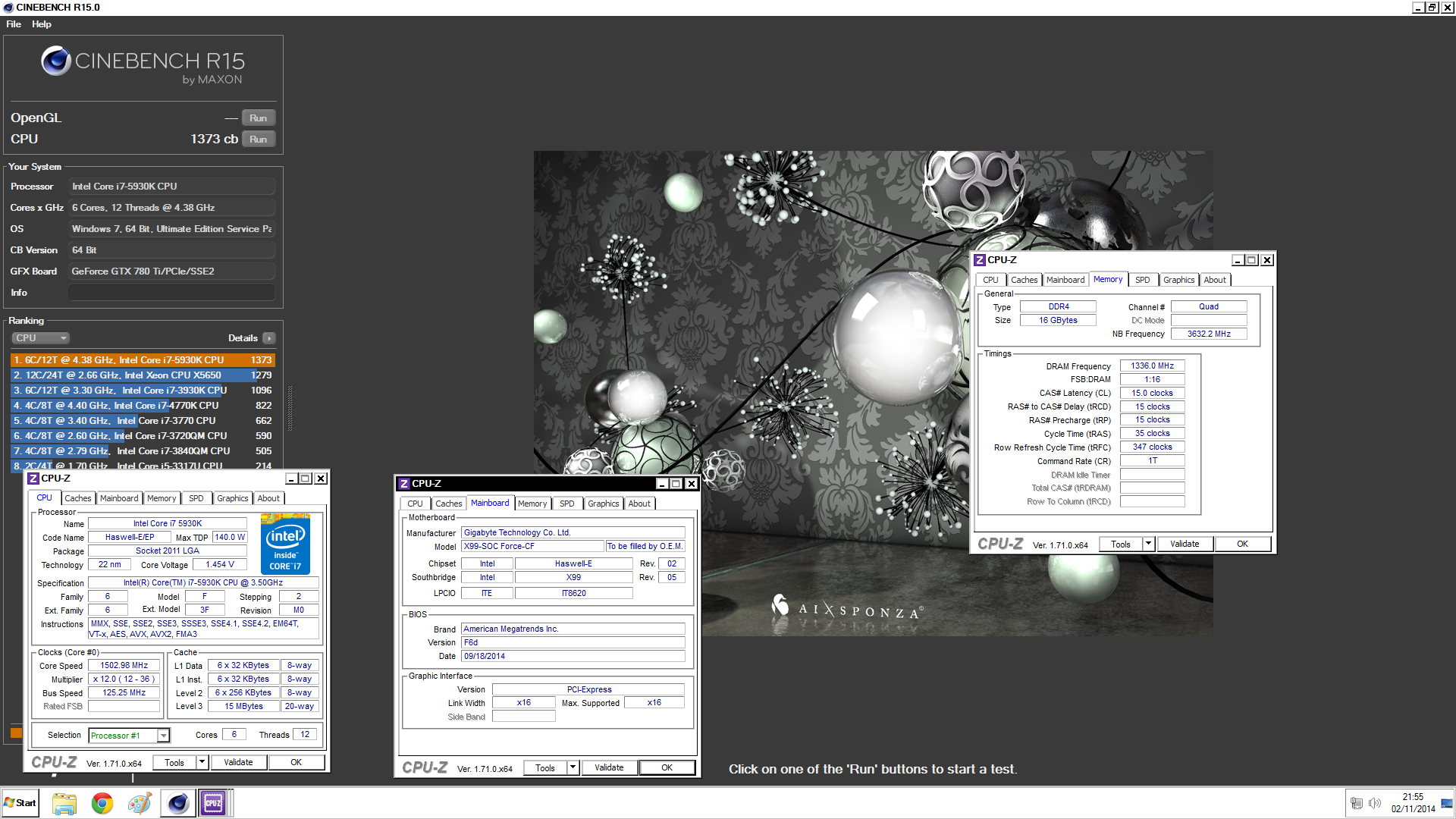Screen dimensions: 1456x819
Task: Run the OpenGL benchmark
Action: point(259,118)
